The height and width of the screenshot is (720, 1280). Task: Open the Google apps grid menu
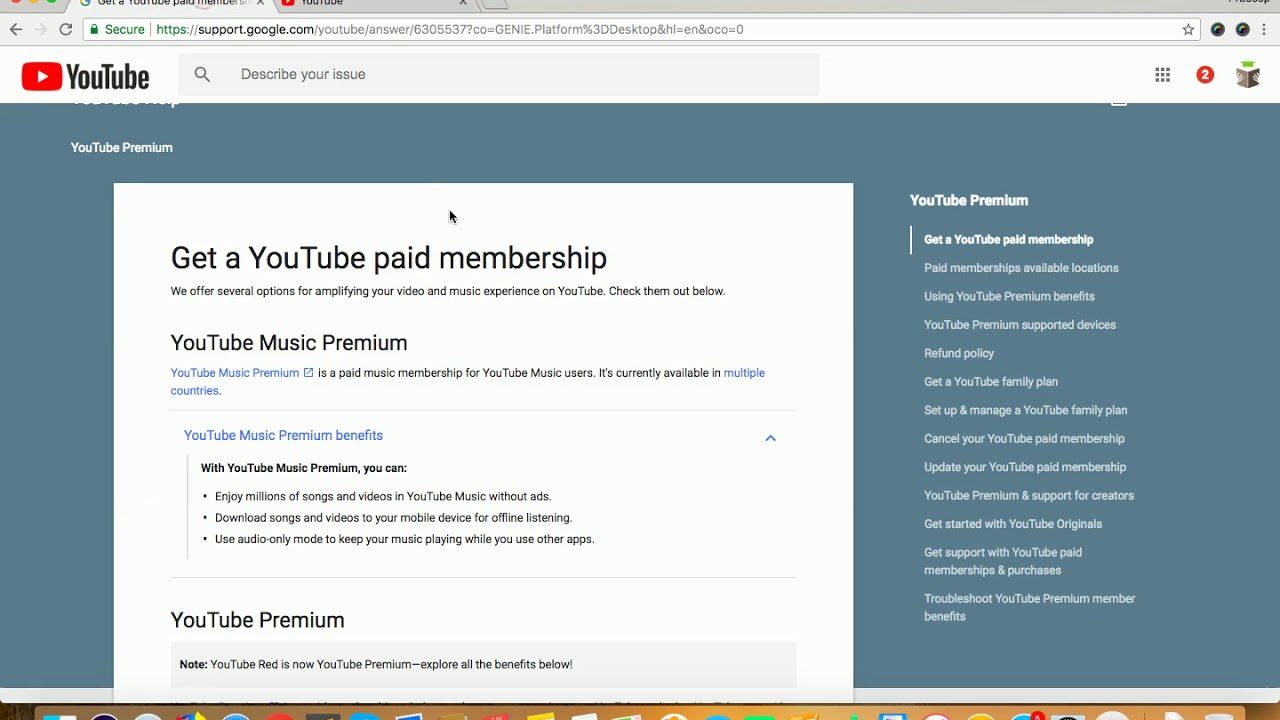[1162, 75]
